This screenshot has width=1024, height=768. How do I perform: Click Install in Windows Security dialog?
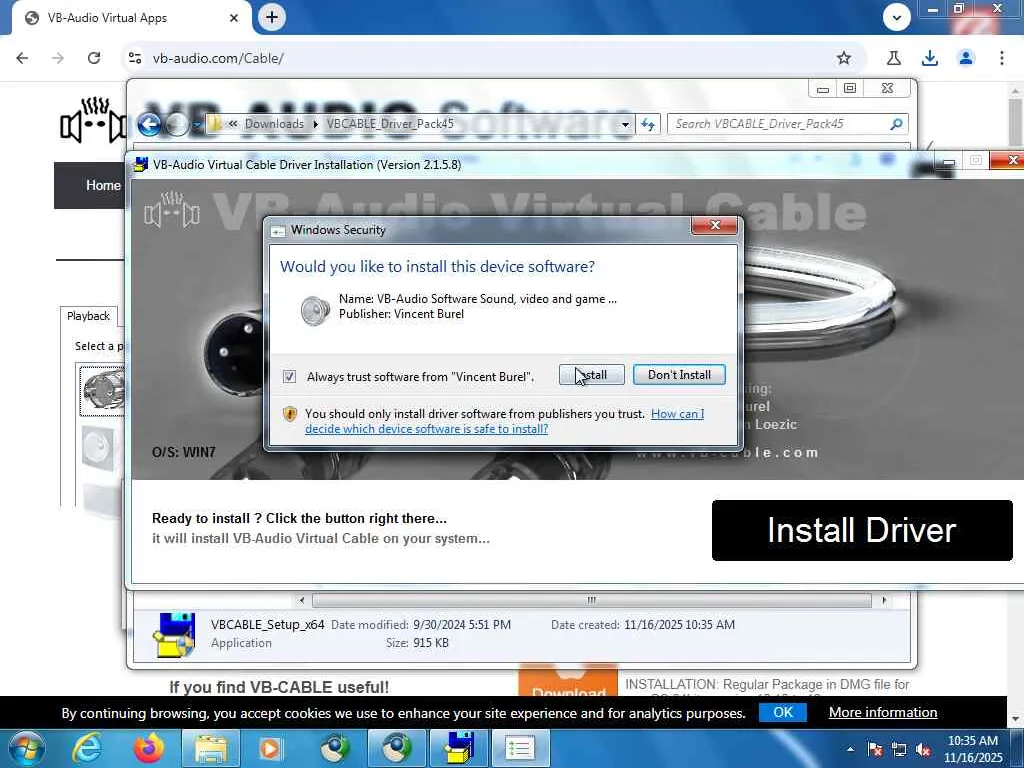[592, 375]
